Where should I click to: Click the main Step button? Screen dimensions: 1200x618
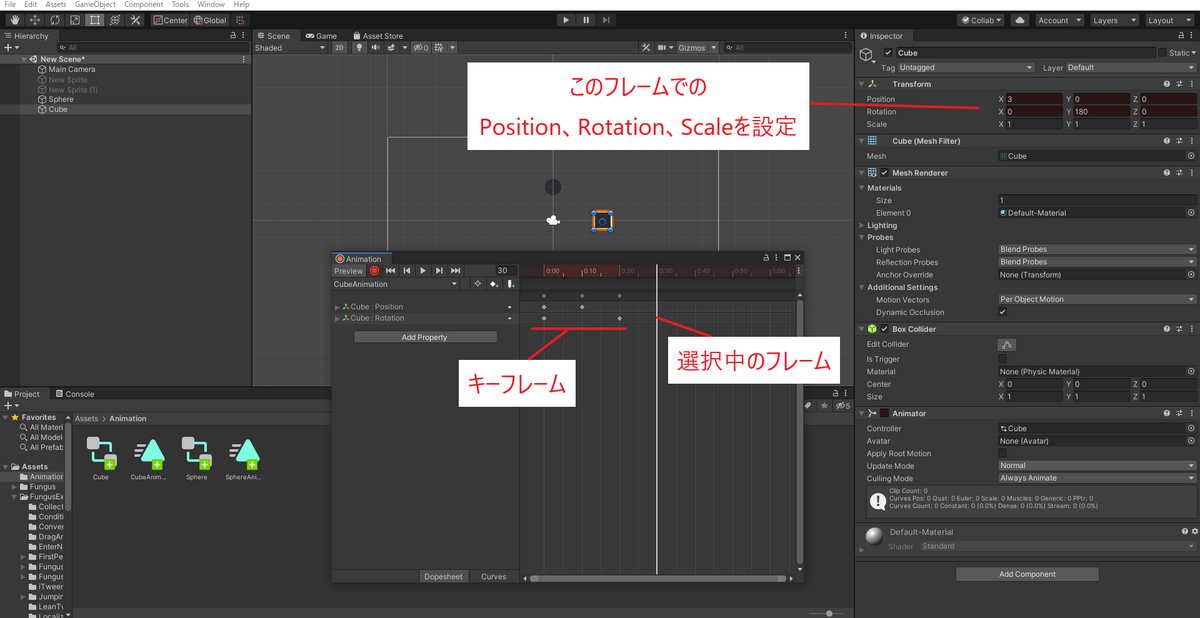tap(606, 20)
